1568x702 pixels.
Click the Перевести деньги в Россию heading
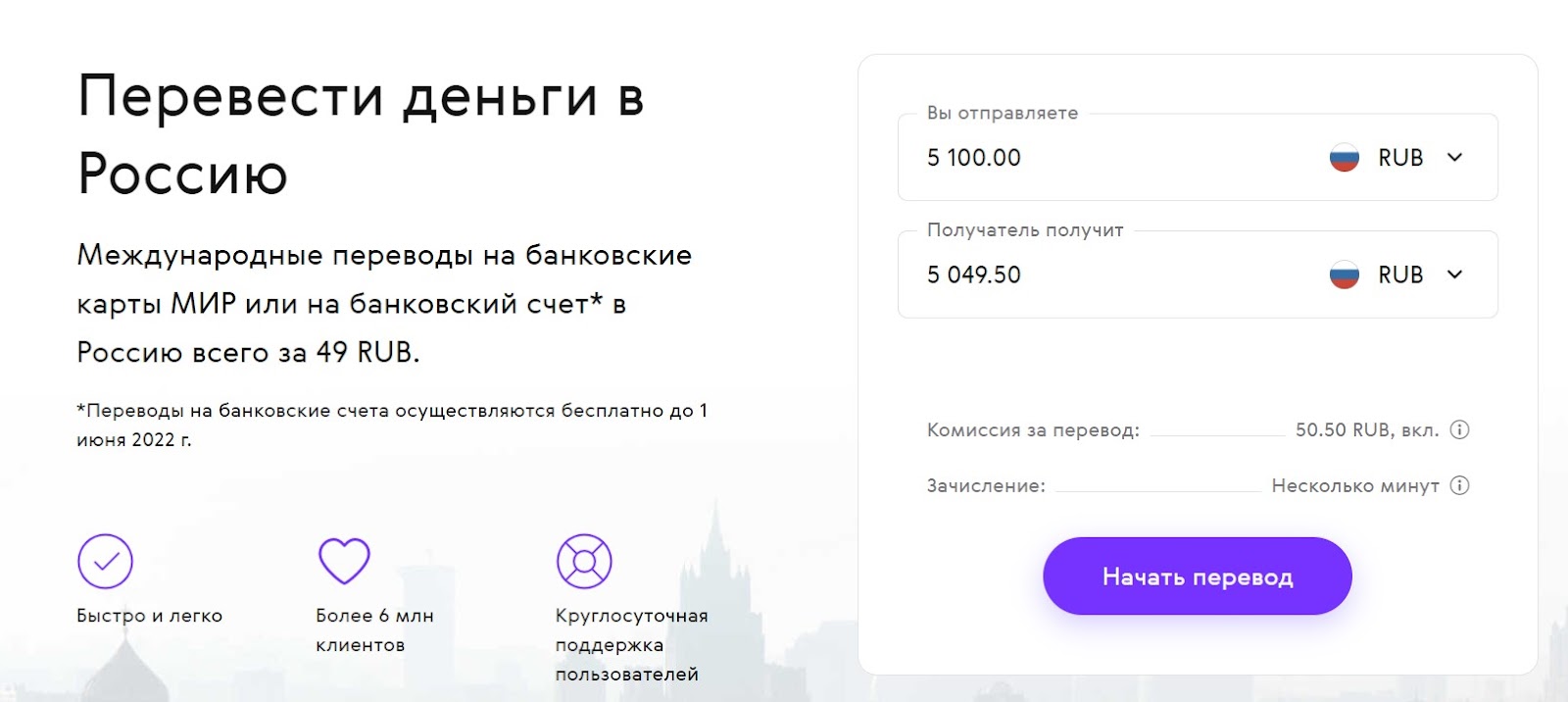click(x=361, y=134)
